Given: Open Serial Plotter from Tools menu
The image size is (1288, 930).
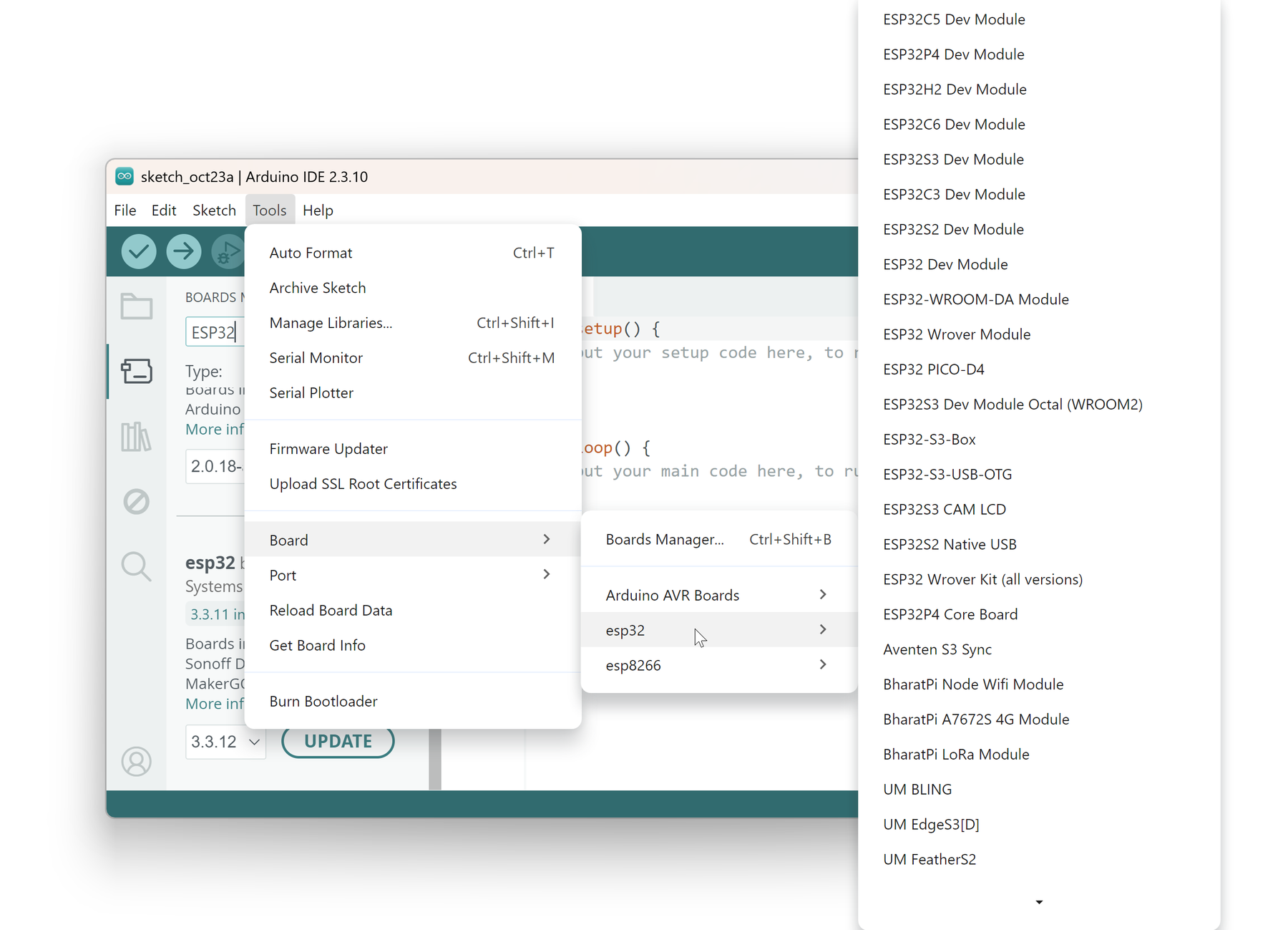Looking at the screenshot, I should click(x=412, y=393).
